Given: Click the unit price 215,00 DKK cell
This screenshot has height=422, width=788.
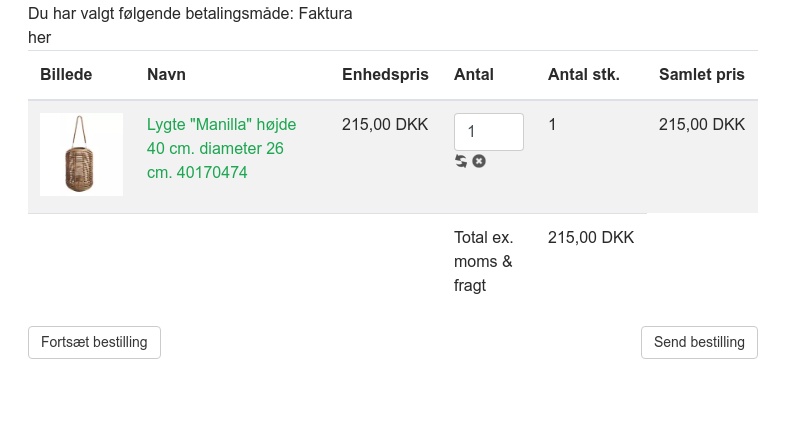Looking at the screenshot, I should coord(385,125).
